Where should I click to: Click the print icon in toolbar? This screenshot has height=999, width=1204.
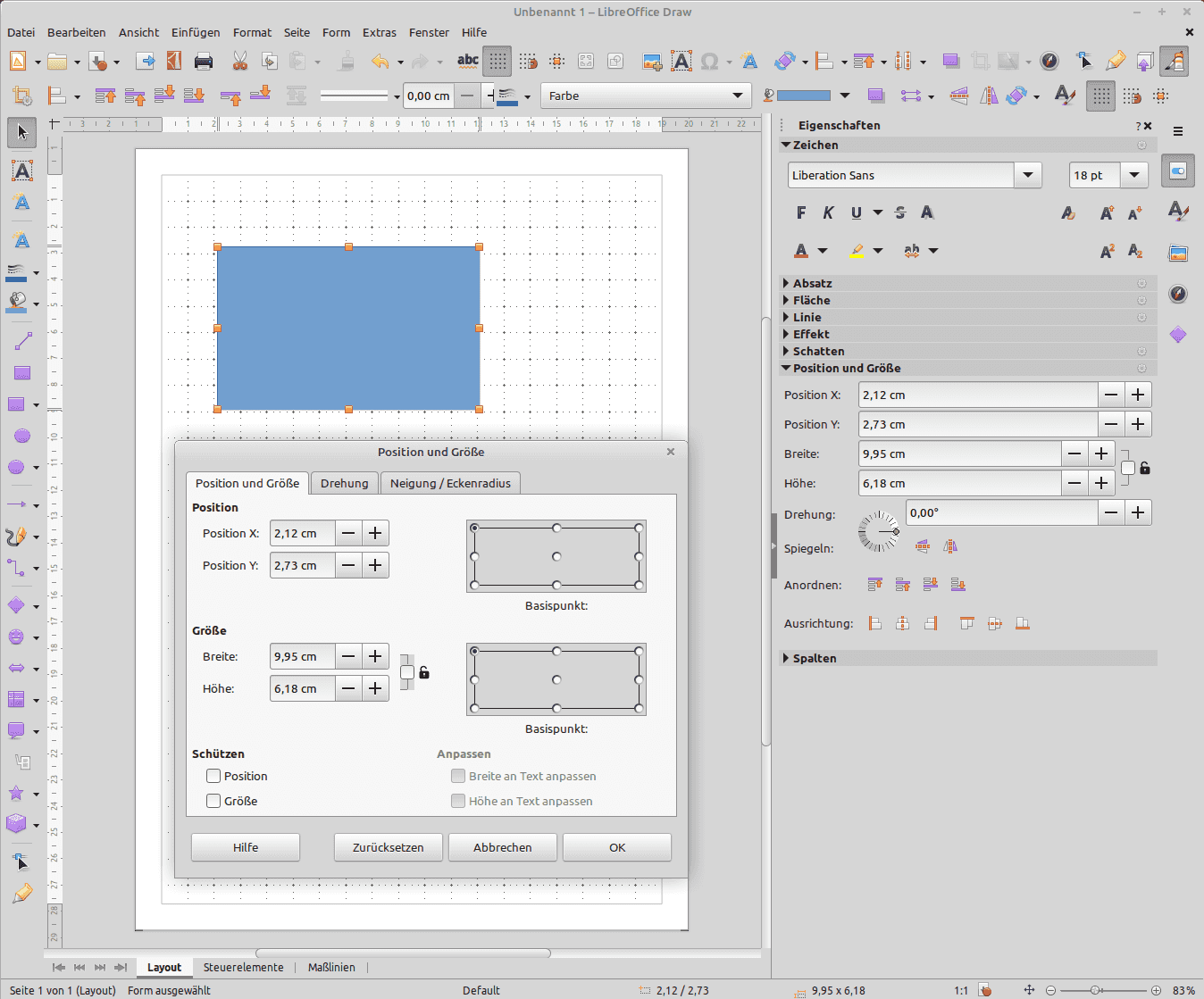point(204,61)
